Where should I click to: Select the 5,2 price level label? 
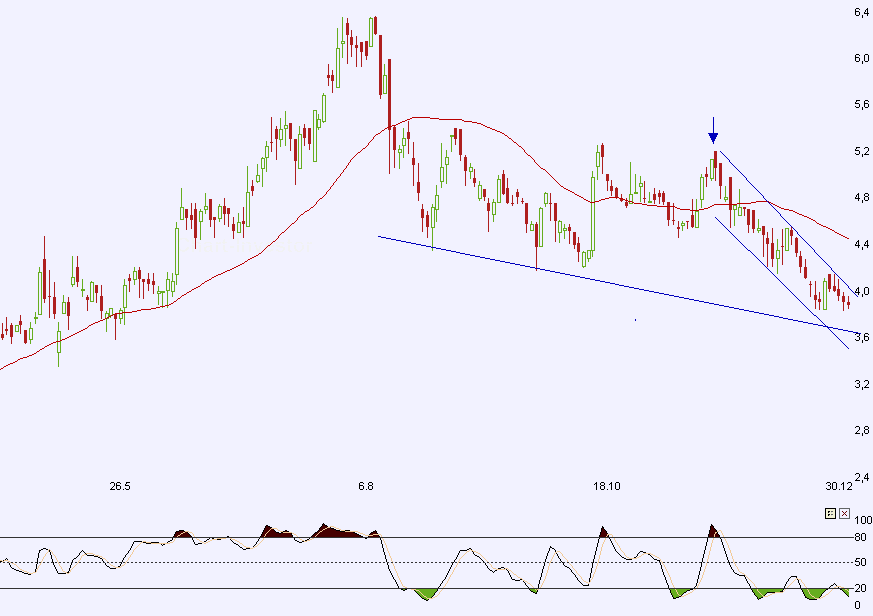[860, 152]
